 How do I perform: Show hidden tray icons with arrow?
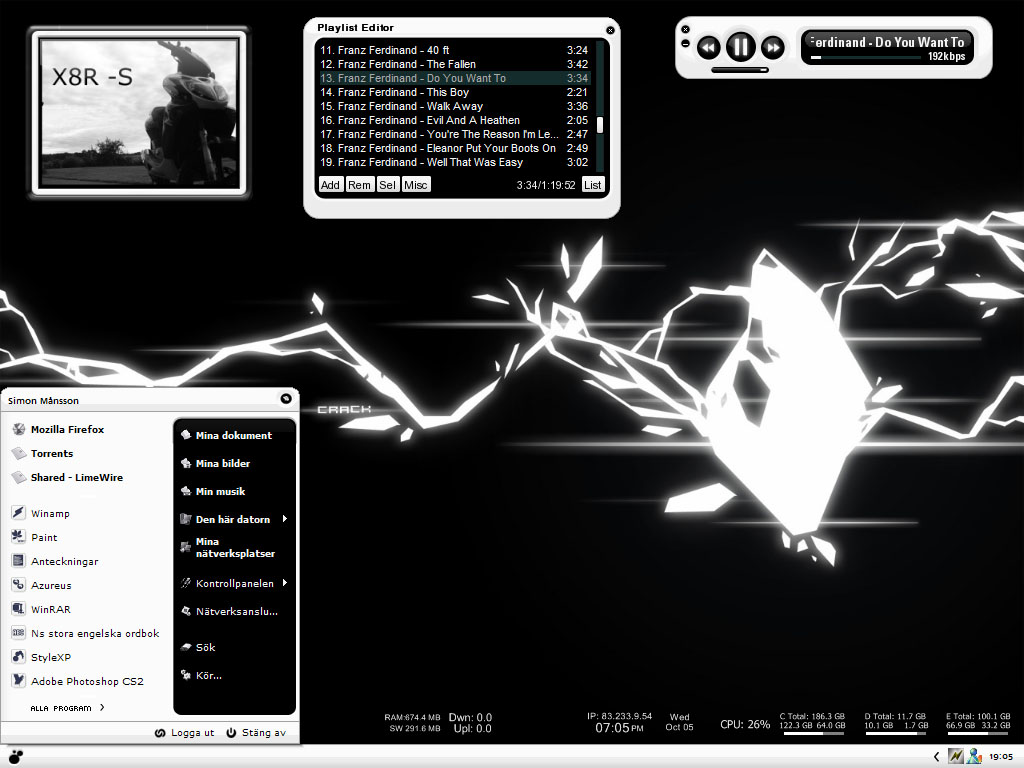tap(936, 756)
